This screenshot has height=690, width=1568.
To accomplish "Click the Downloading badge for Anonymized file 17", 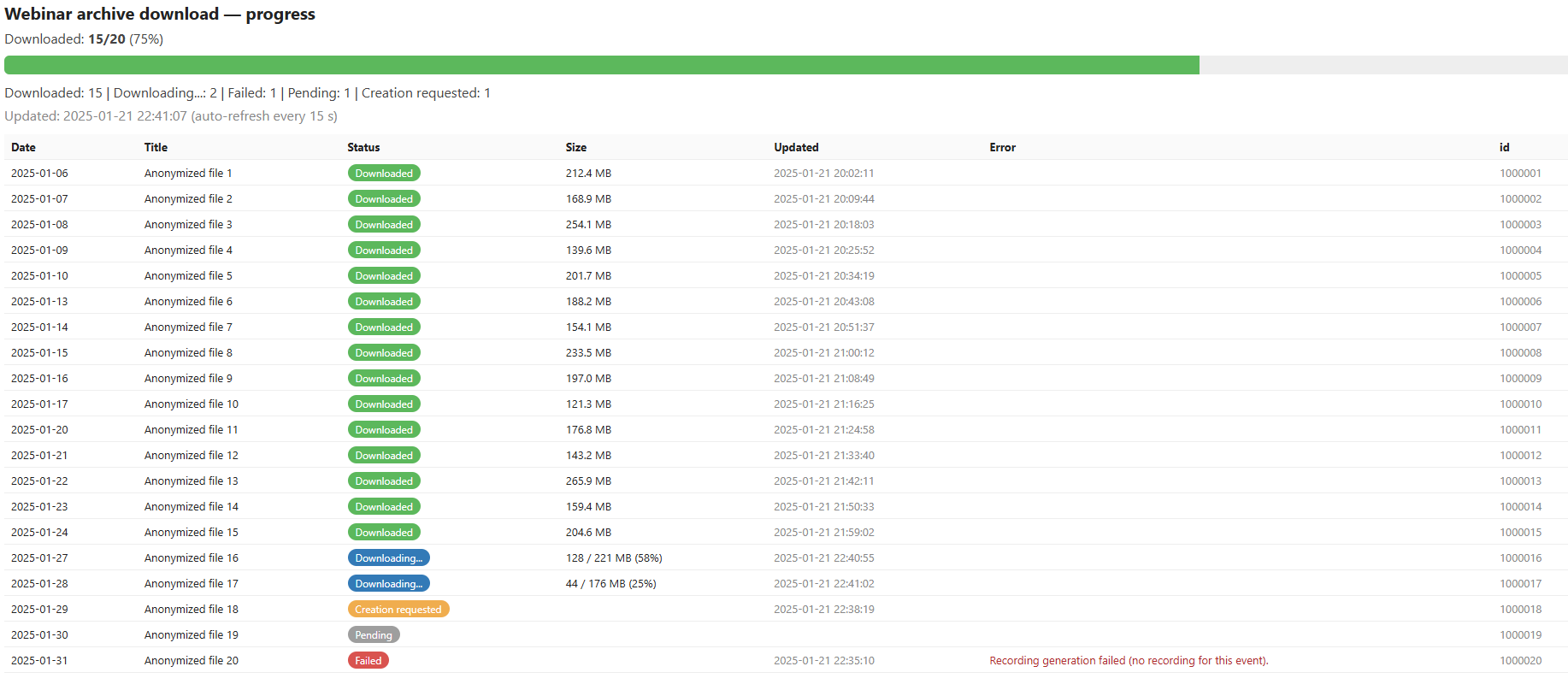I will click(x=388, y=583).
